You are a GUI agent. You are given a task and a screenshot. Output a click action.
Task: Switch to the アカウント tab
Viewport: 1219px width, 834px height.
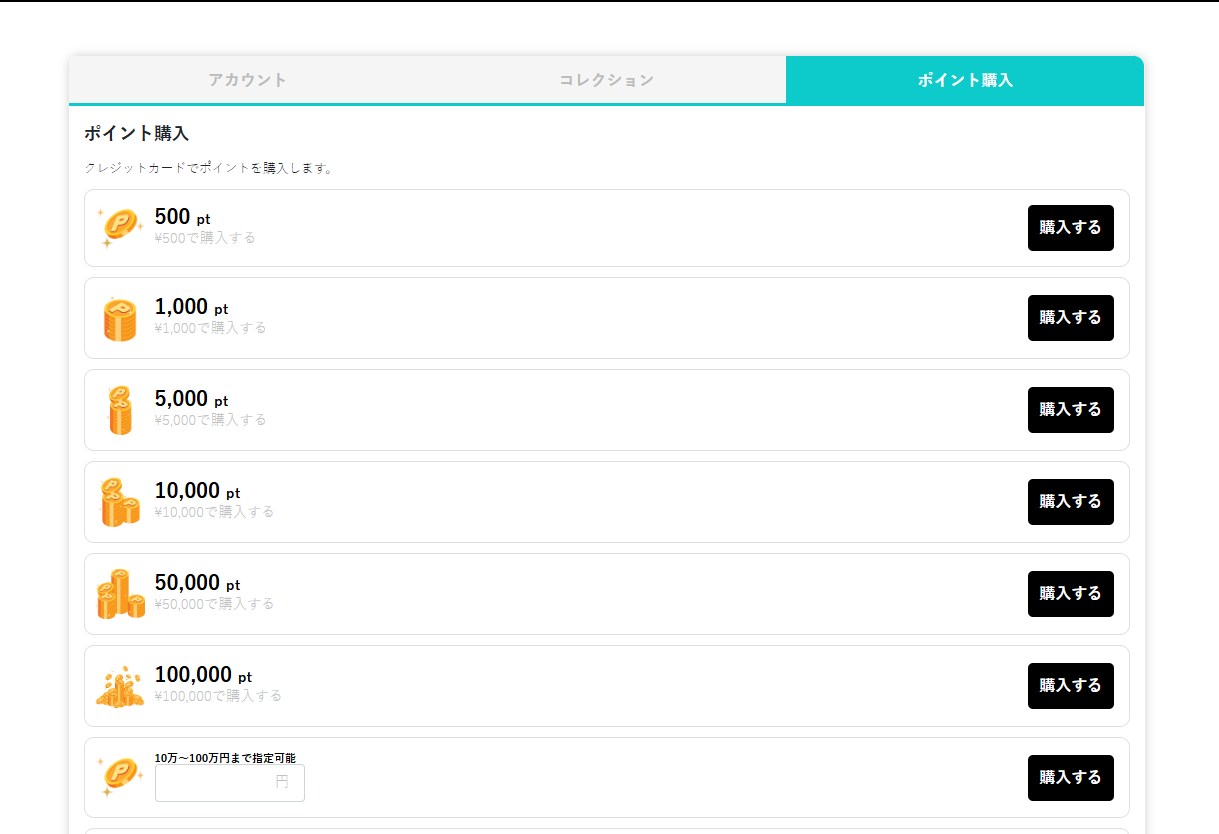click(x=248, y=80)
